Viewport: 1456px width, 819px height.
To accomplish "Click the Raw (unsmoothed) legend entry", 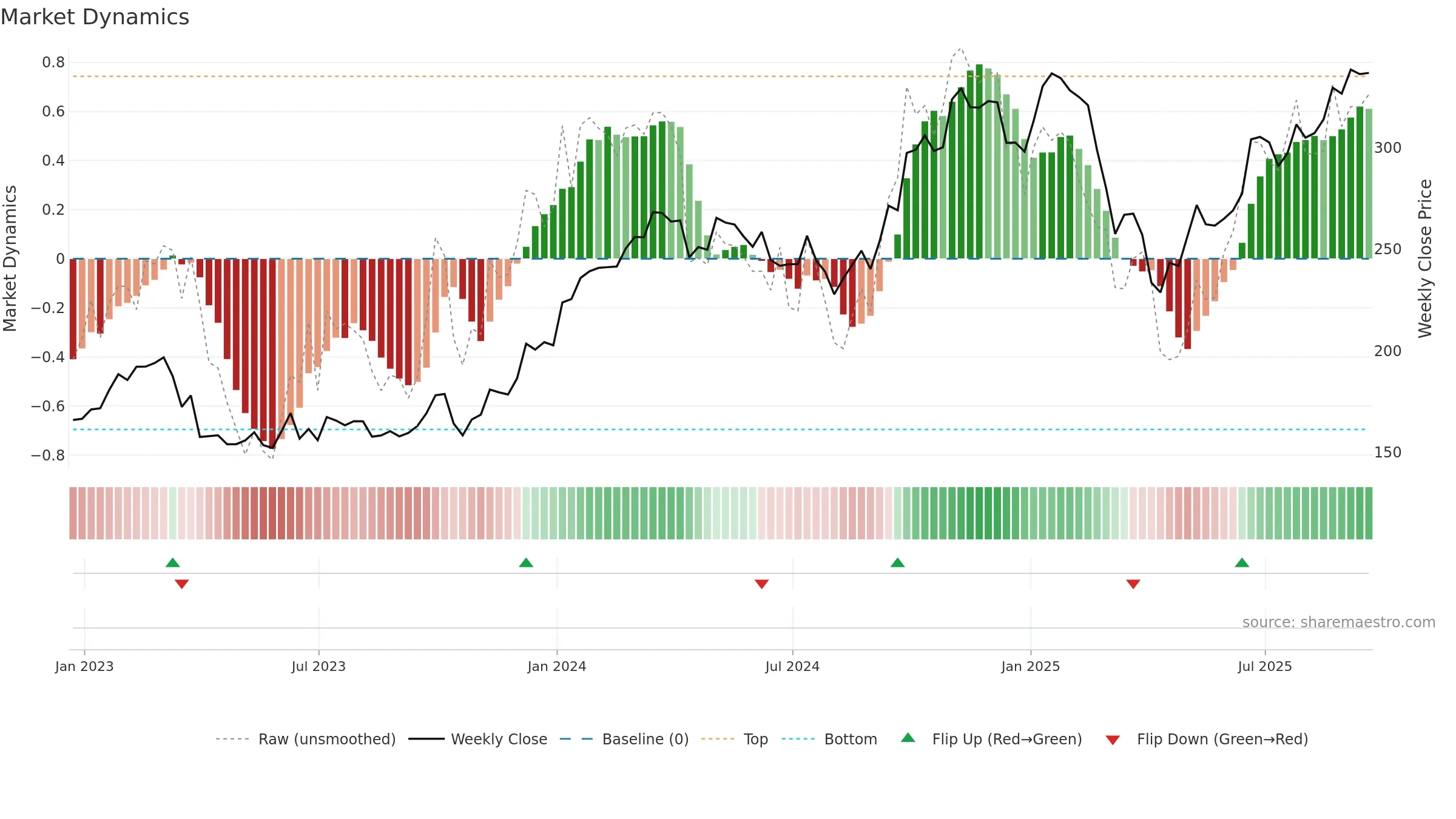I will [x=306, y=739].
